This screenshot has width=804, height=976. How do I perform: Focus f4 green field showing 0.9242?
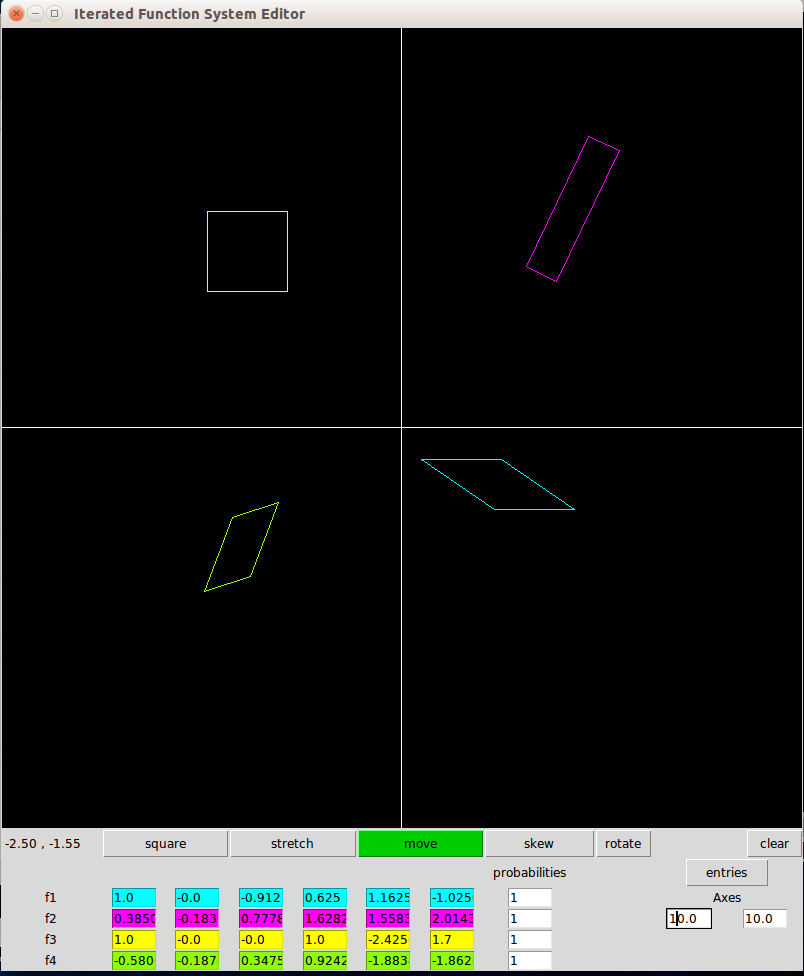tap(325, 961)
